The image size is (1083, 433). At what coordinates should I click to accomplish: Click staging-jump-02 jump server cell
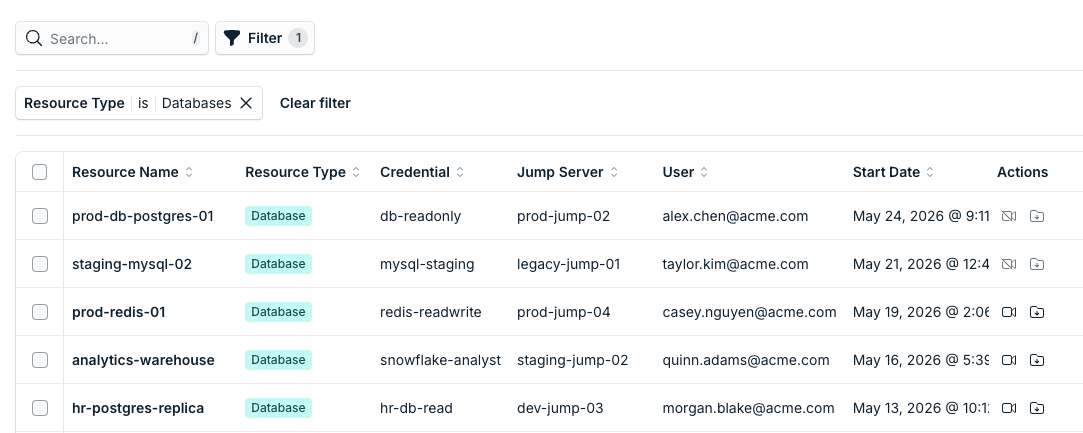pyautogui.click(x=573, y=360)
